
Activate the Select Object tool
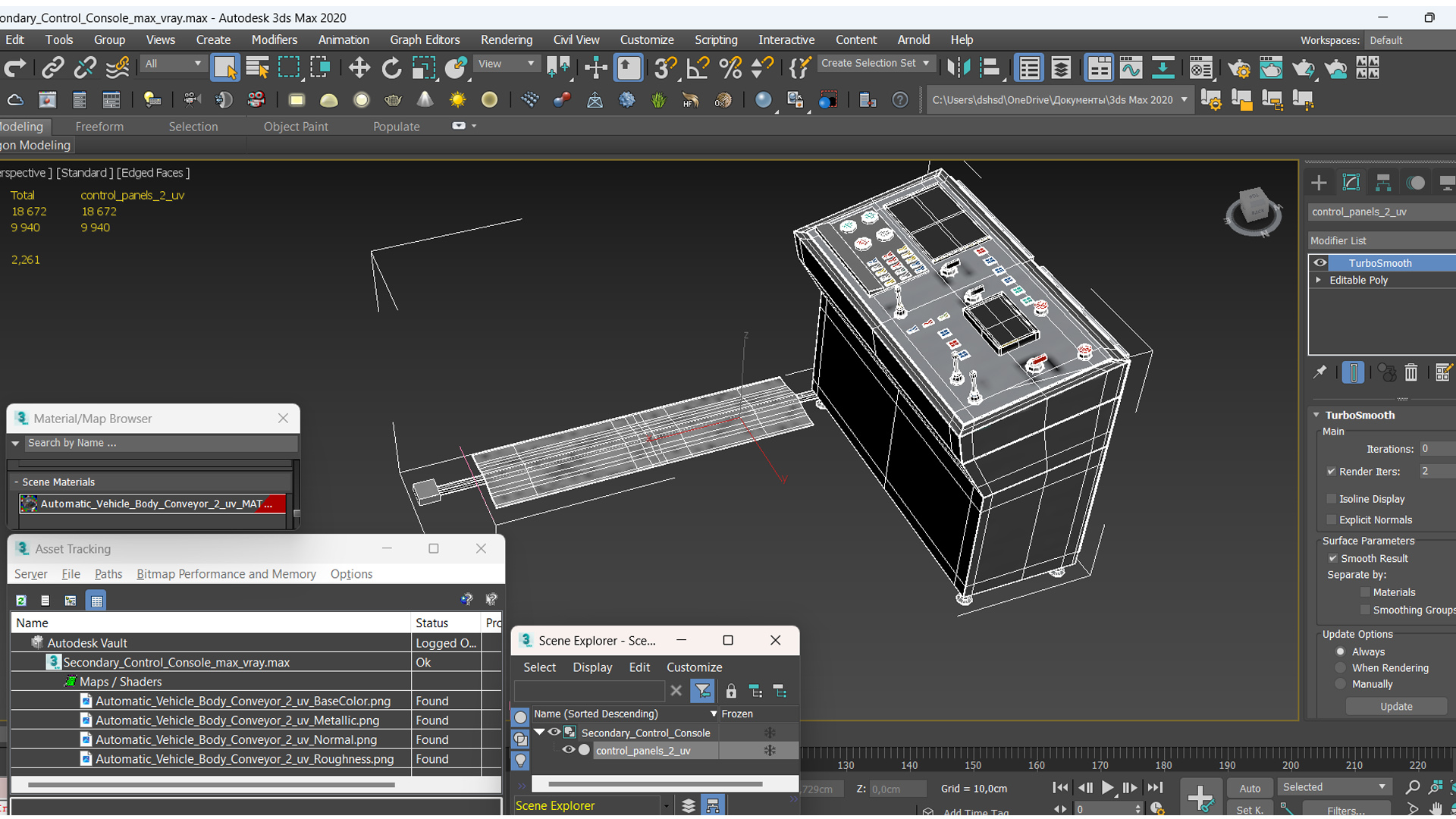pyautogui.click(x=225, y=68)
